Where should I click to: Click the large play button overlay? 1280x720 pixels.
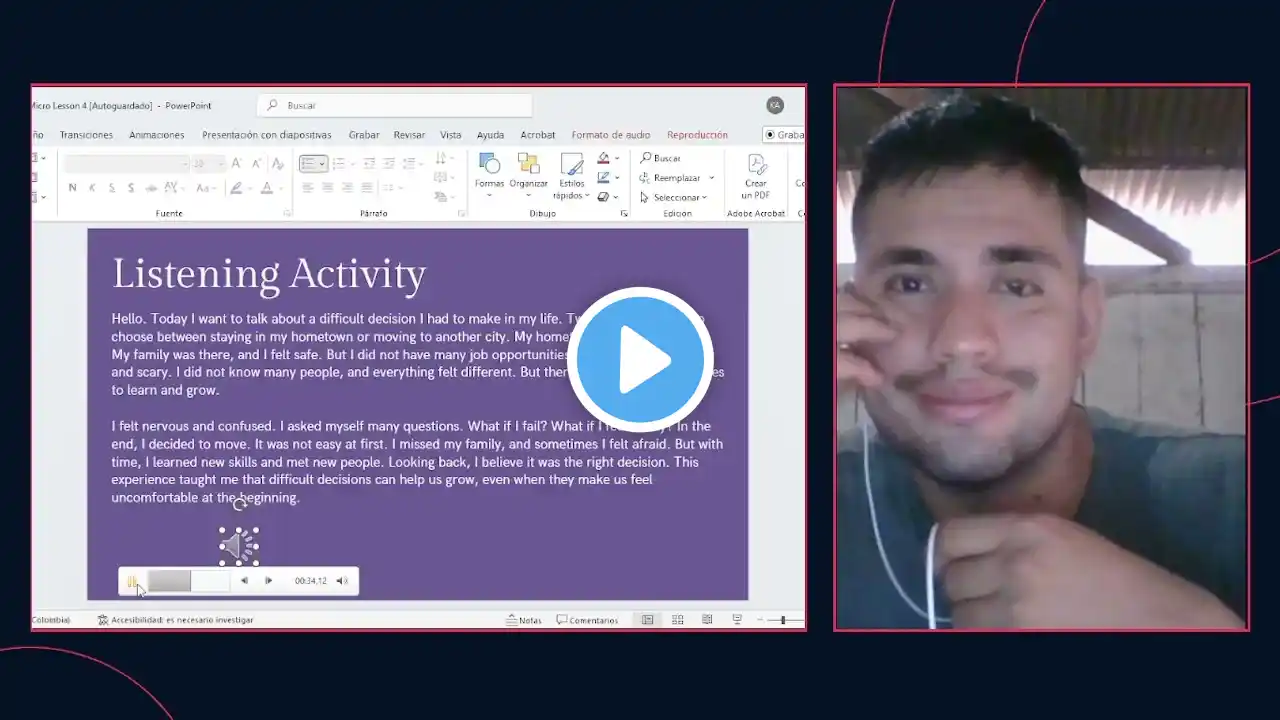pos(640,359)
